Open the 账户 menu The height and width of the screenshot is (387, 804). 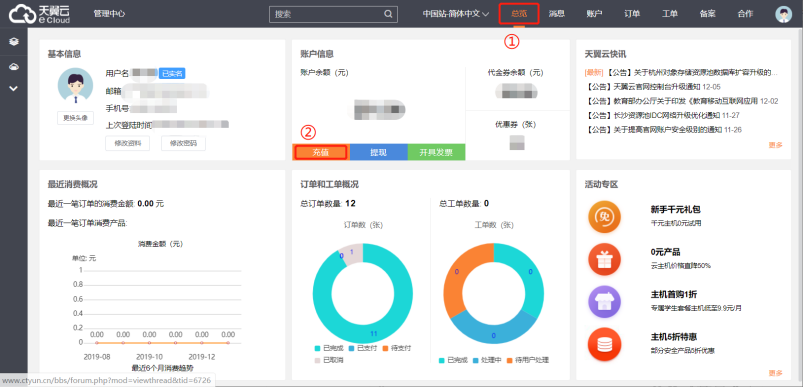pos(594,14)
